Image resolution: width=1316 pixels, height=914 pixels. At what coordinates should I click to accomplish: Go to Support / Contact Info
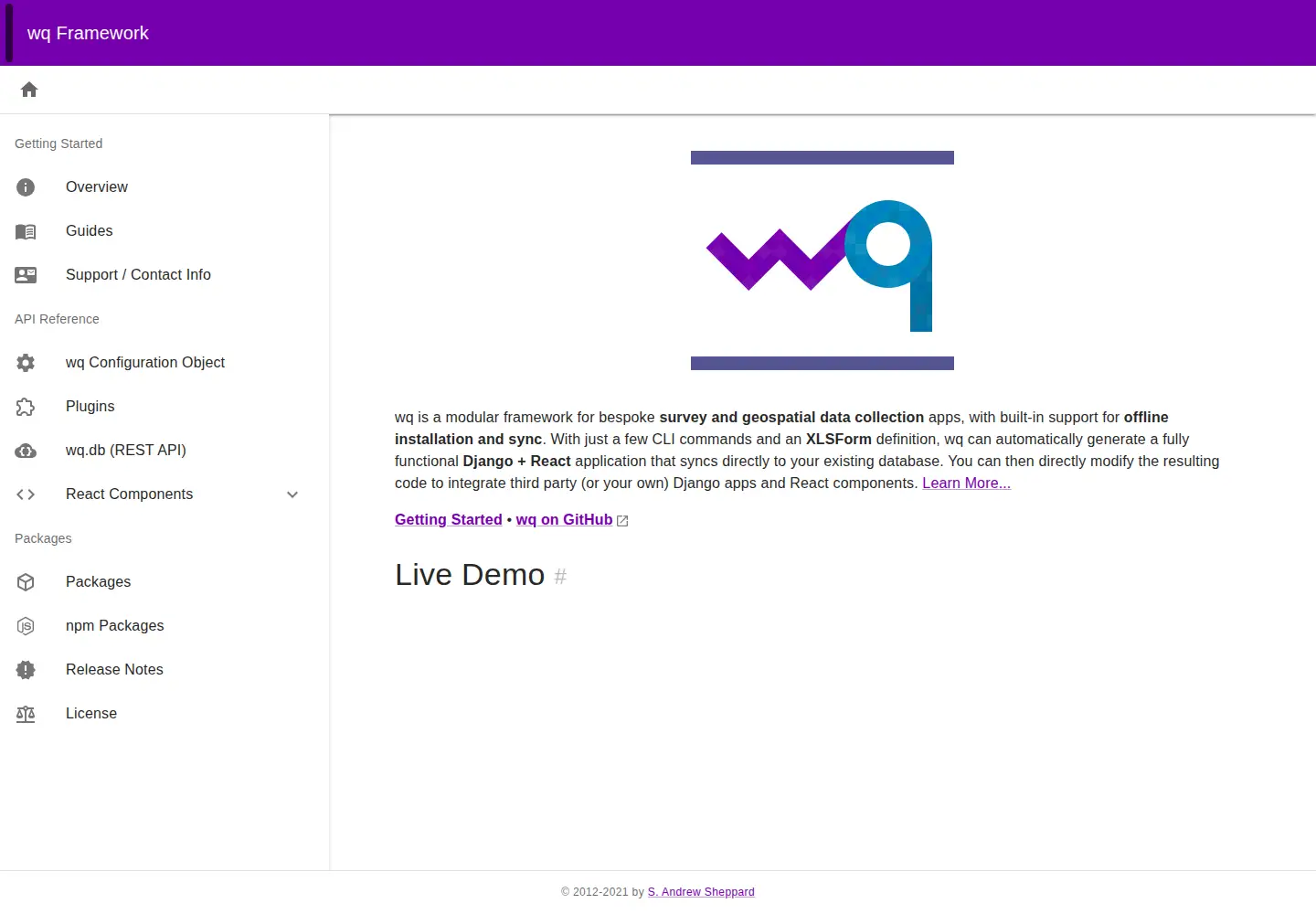point(164,275)
